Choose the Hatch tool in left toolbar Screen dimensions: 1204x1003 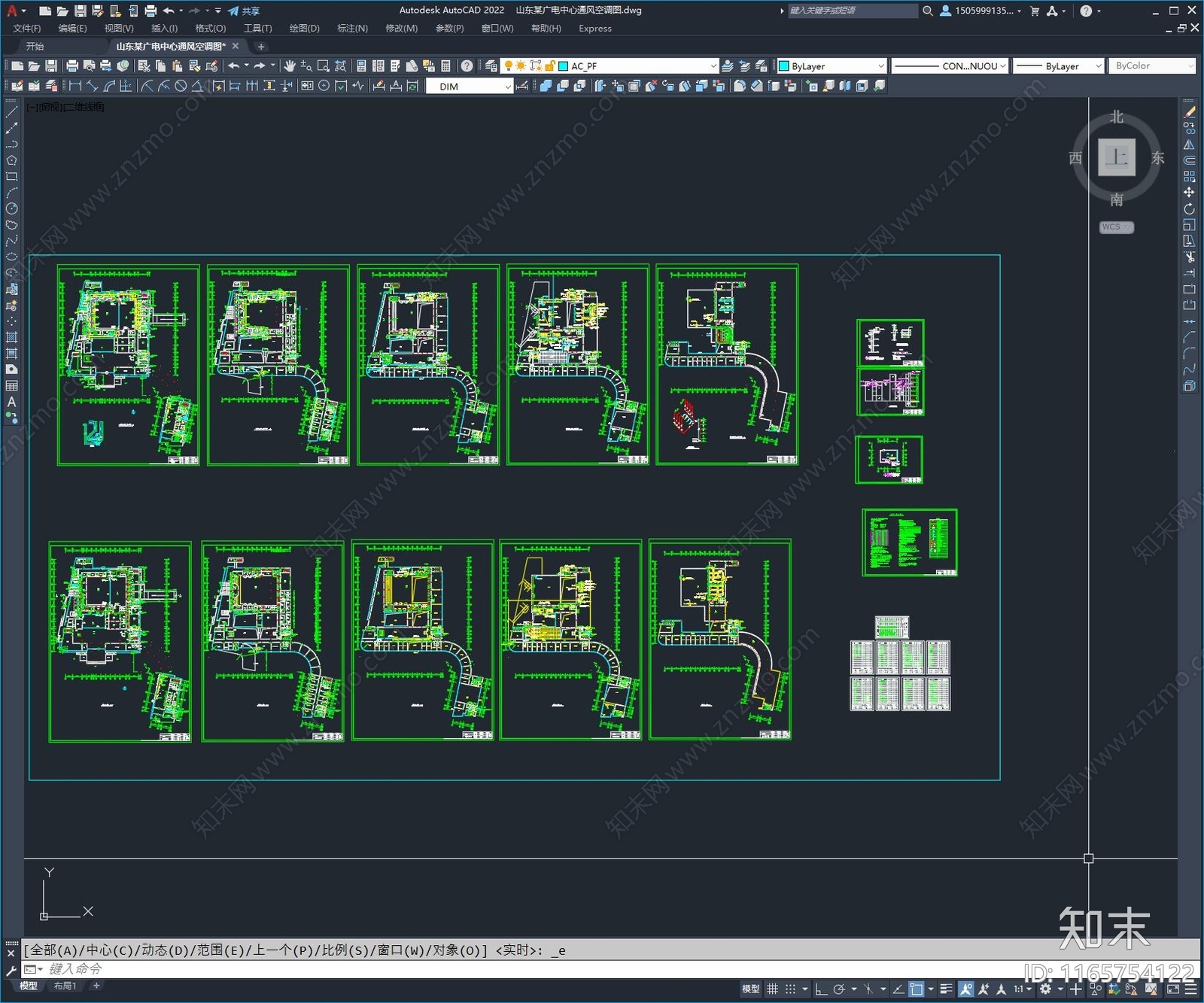(11, 337)
